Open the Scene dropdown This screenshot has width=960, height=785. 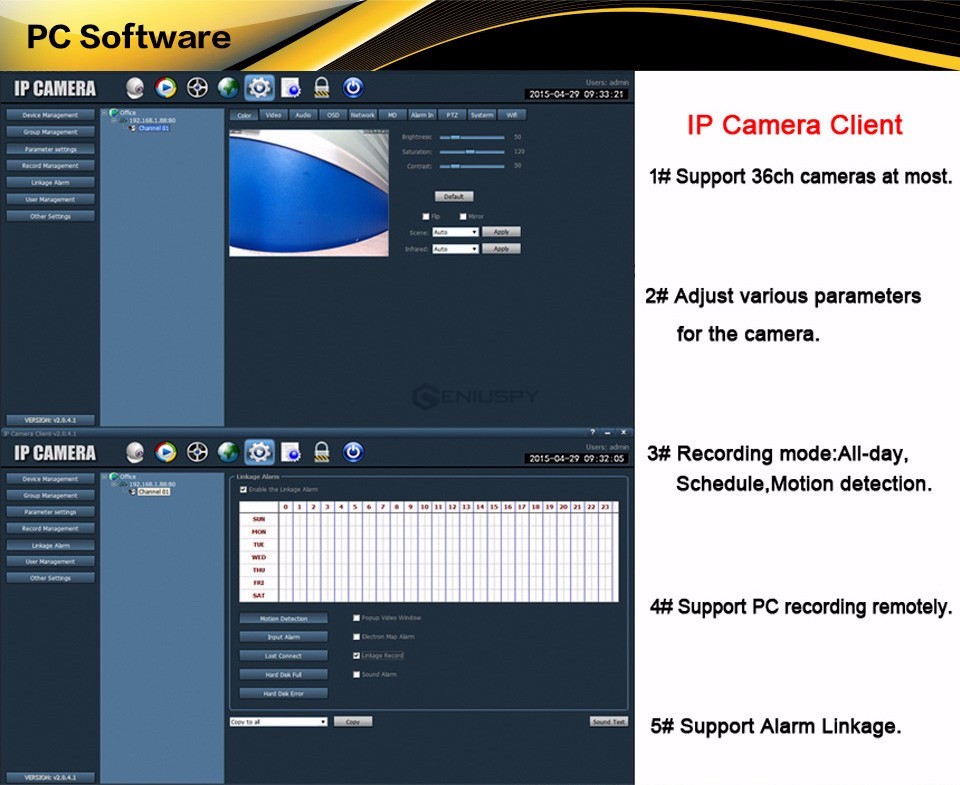(455, 232)
